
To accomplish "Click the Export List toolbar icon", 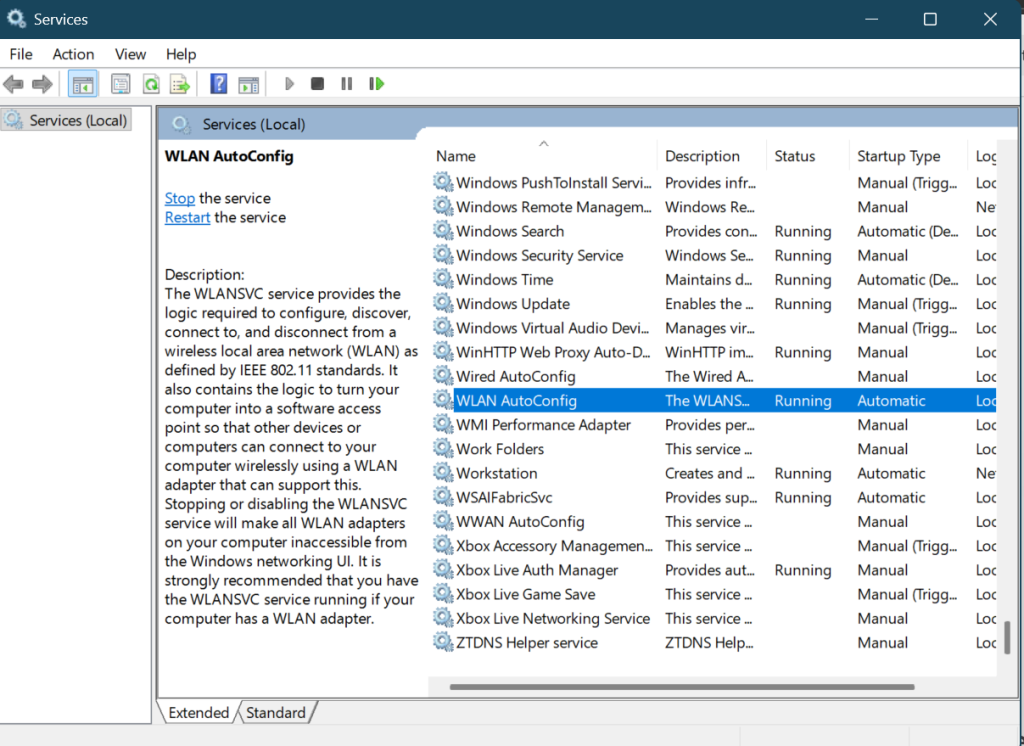I will 180,84.
